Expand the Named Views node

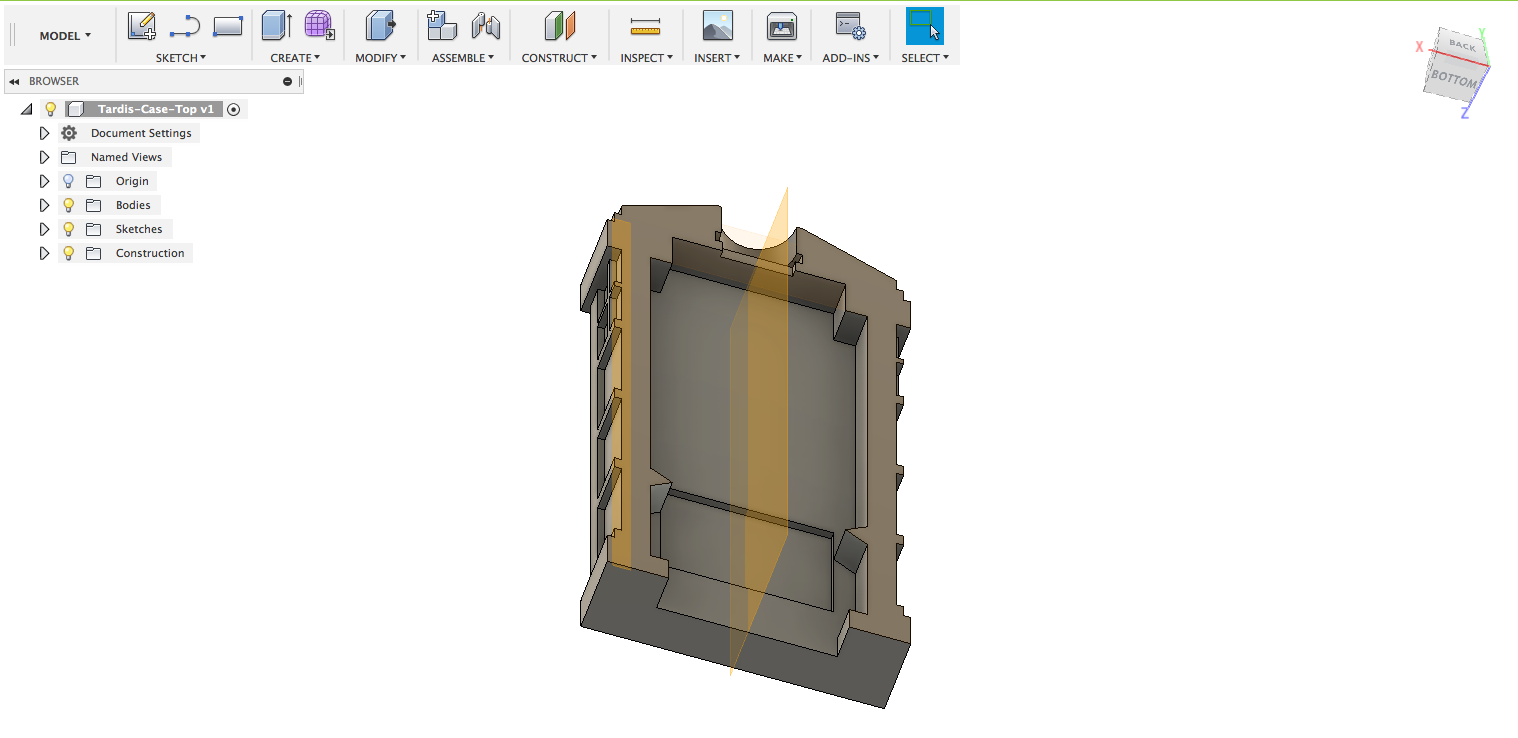pyautogui.click(x=44, y=157)
